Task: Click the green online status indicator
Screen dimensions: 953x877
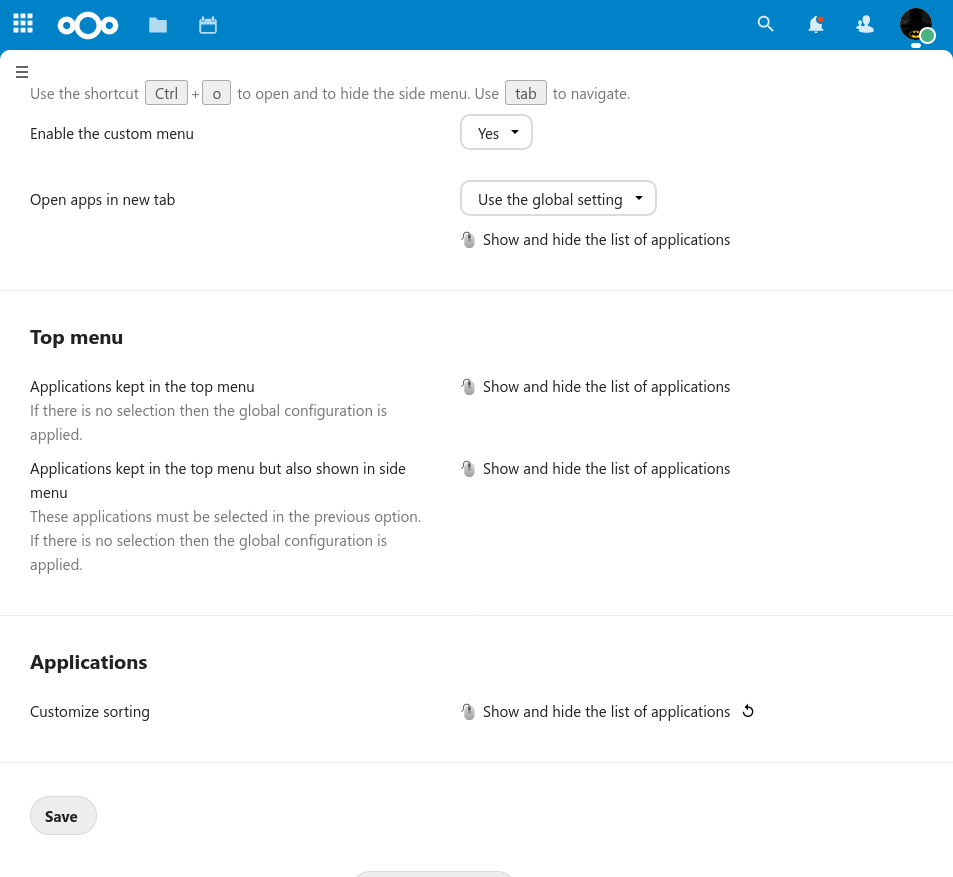Action: click(x=928, y=36)
